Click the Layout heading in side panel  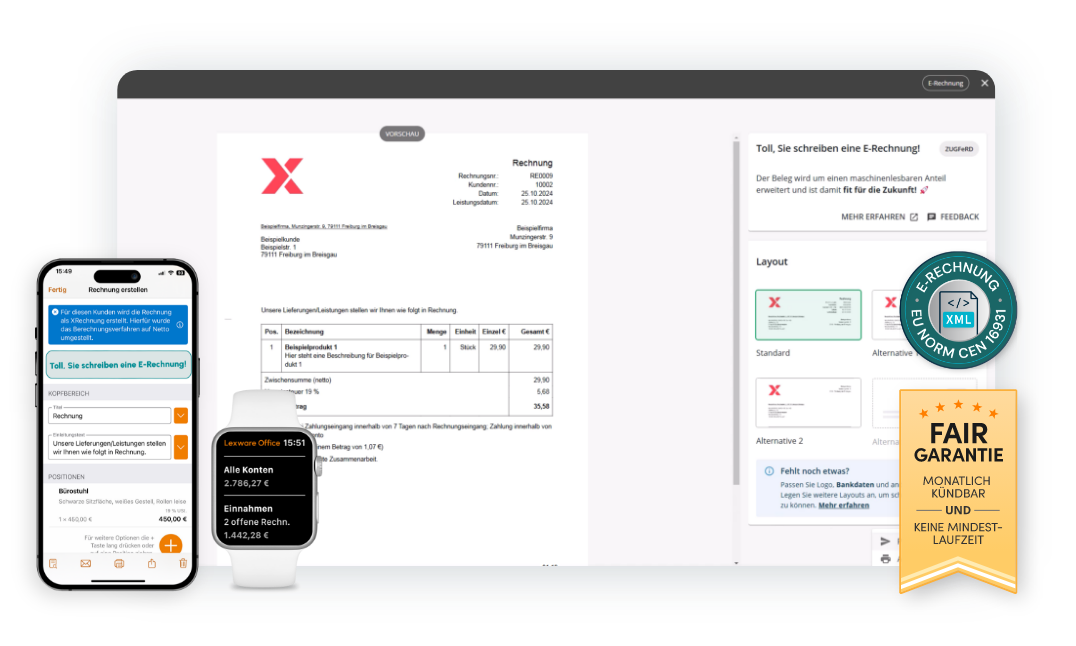[771, 262]
